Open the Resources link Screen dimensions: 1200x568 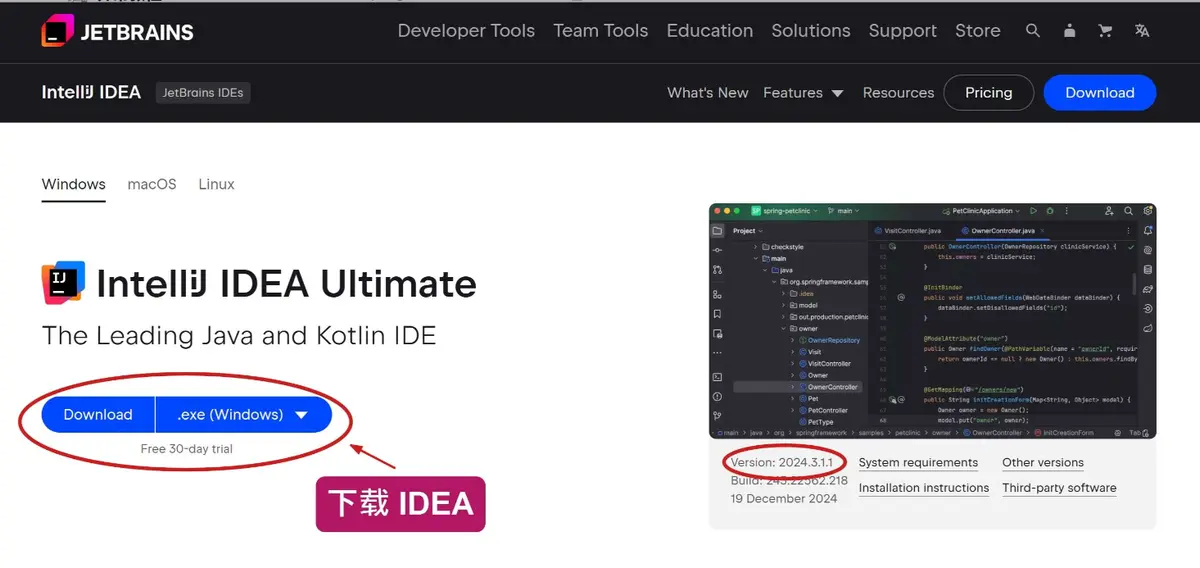tap(898, 93)
